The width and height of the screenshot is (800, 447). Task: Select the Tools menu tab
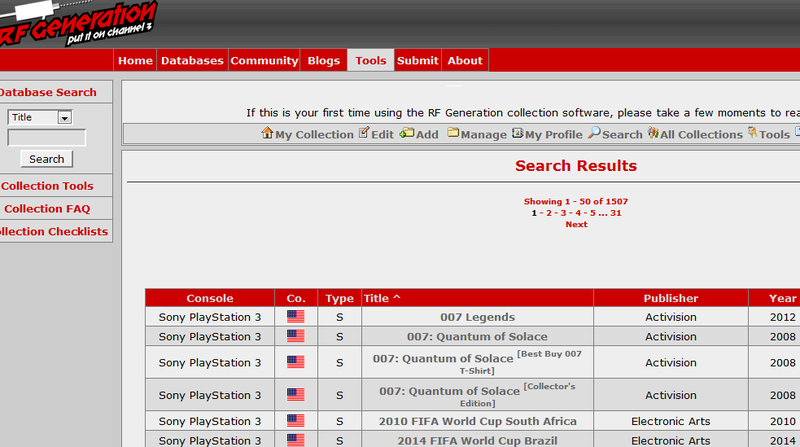tap(371, 60)
